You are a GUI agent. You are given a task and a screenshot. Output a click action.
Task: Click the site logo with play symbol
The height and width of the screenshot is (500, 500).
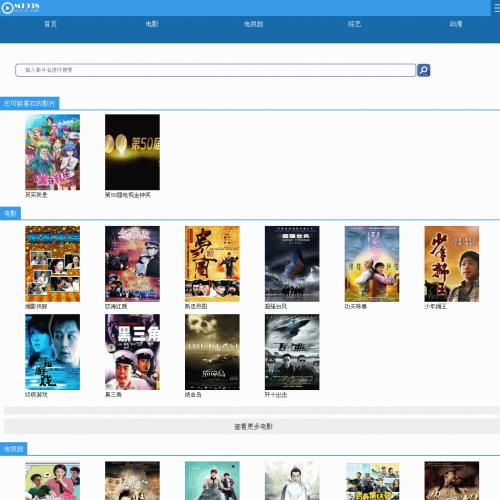pyautogui.click(x=21, y=7)
